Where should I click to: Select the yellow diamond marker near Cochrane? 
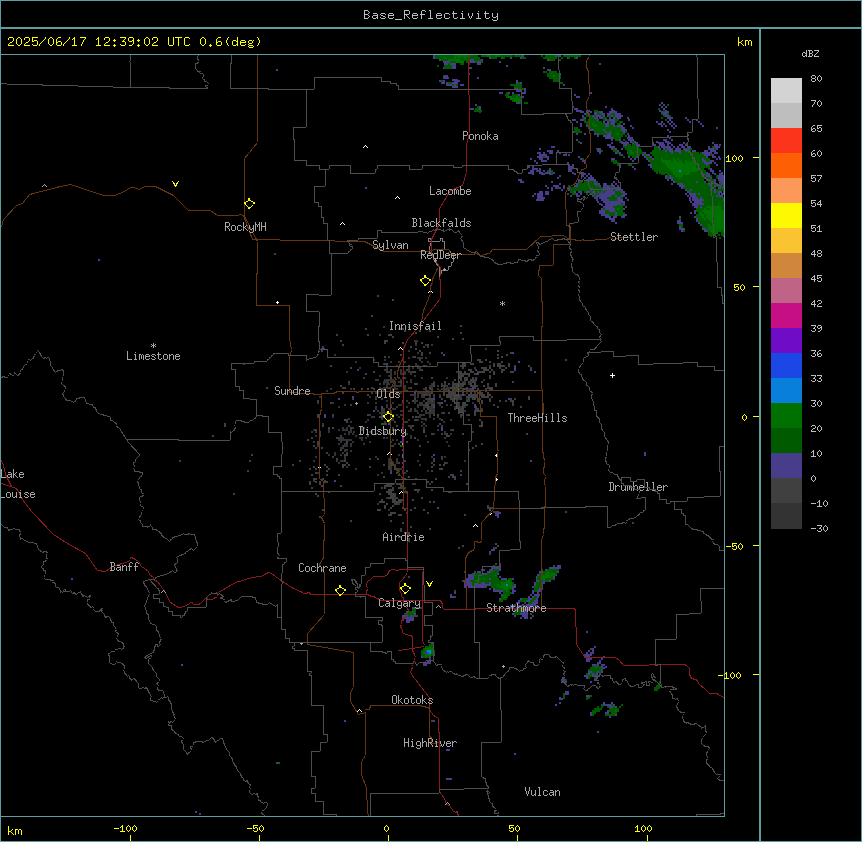tap(340, 590)
